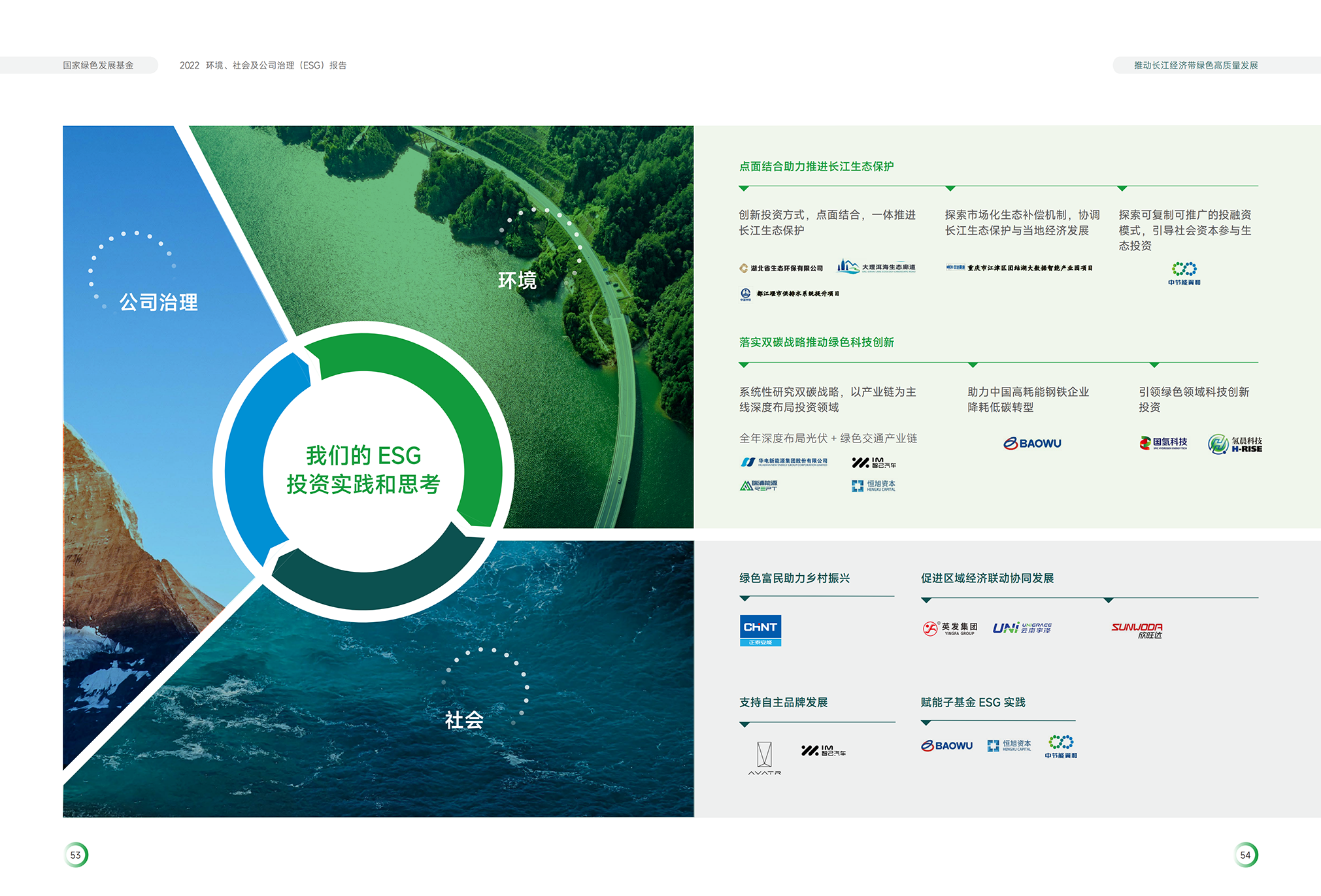The width and height of the screenshot is (1321, 896).
Task: Click page number 54
Action: click(x=1246, y=855)
